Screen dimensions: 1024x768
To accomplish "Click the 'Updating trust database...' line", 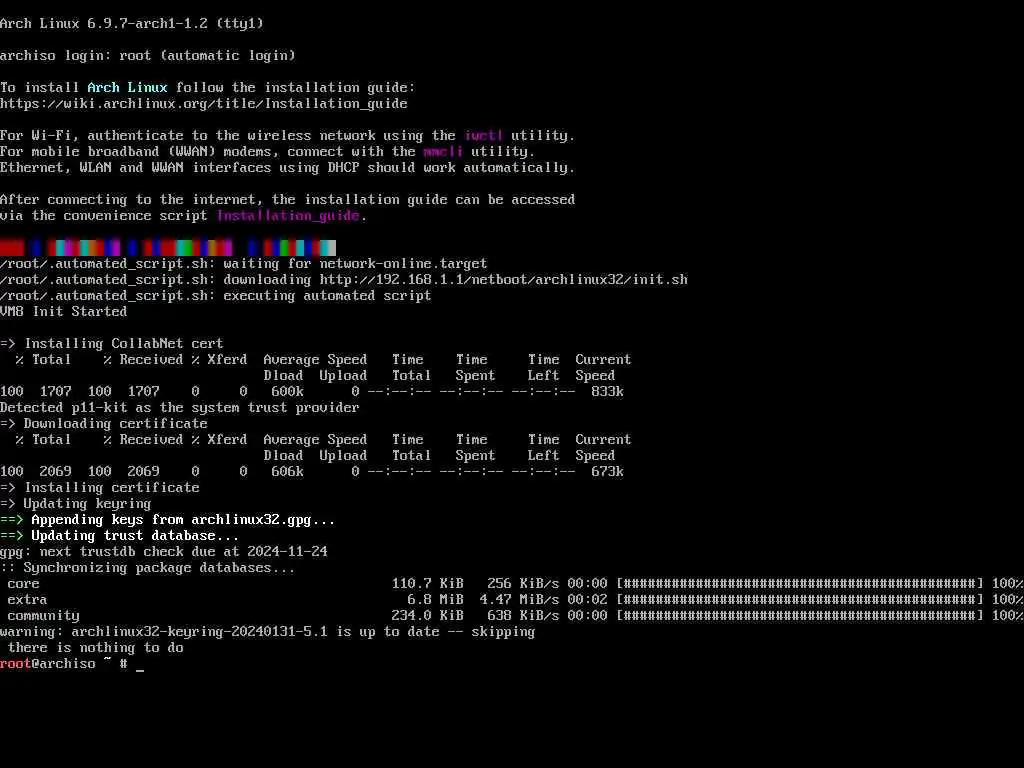I will tap(120, 536).
